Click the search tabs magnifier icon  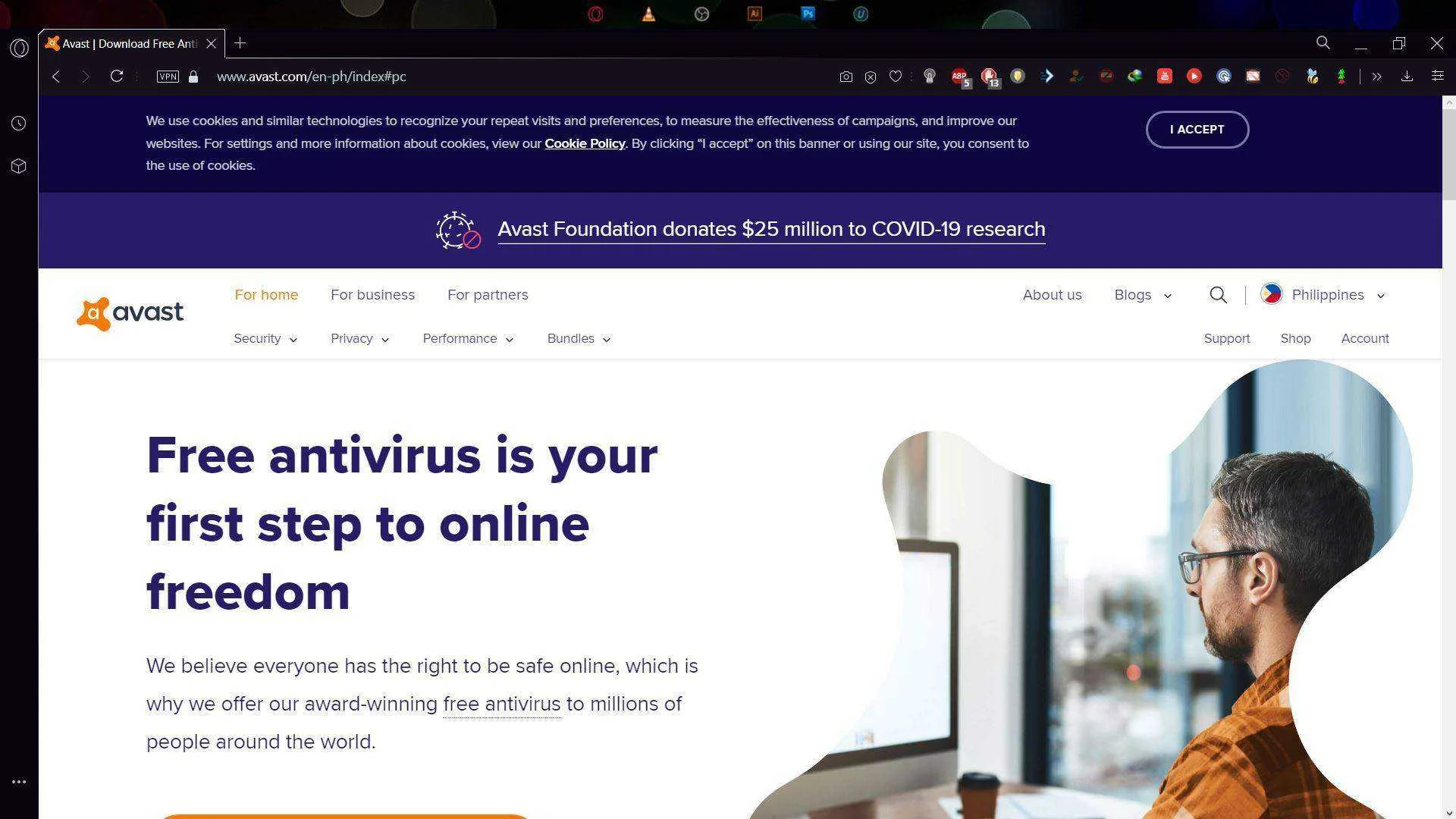coord(1323,43)
